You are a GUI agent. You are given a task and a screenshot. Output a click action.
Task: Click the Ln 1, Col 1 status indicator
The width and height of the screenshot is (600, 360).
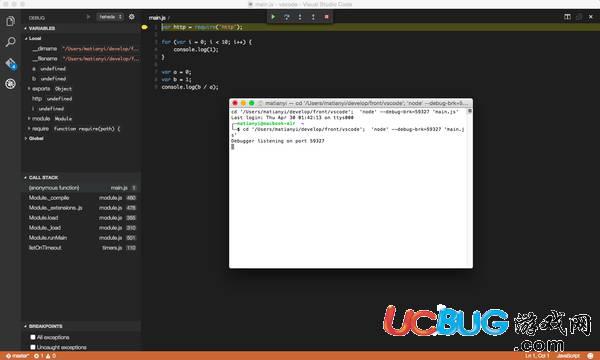536,356
